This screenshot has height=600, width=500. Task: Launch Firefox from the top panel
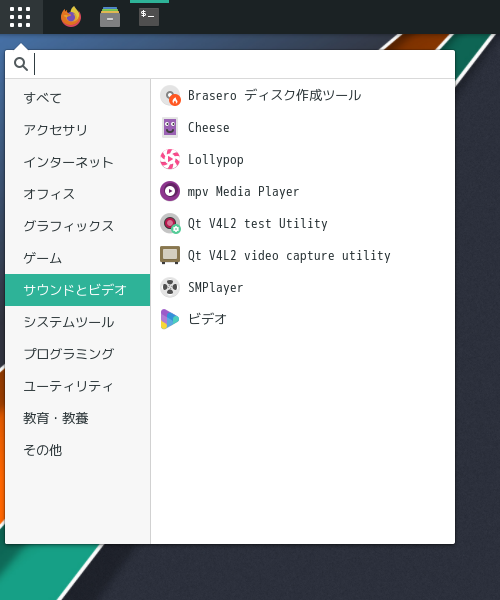(71, 17)
